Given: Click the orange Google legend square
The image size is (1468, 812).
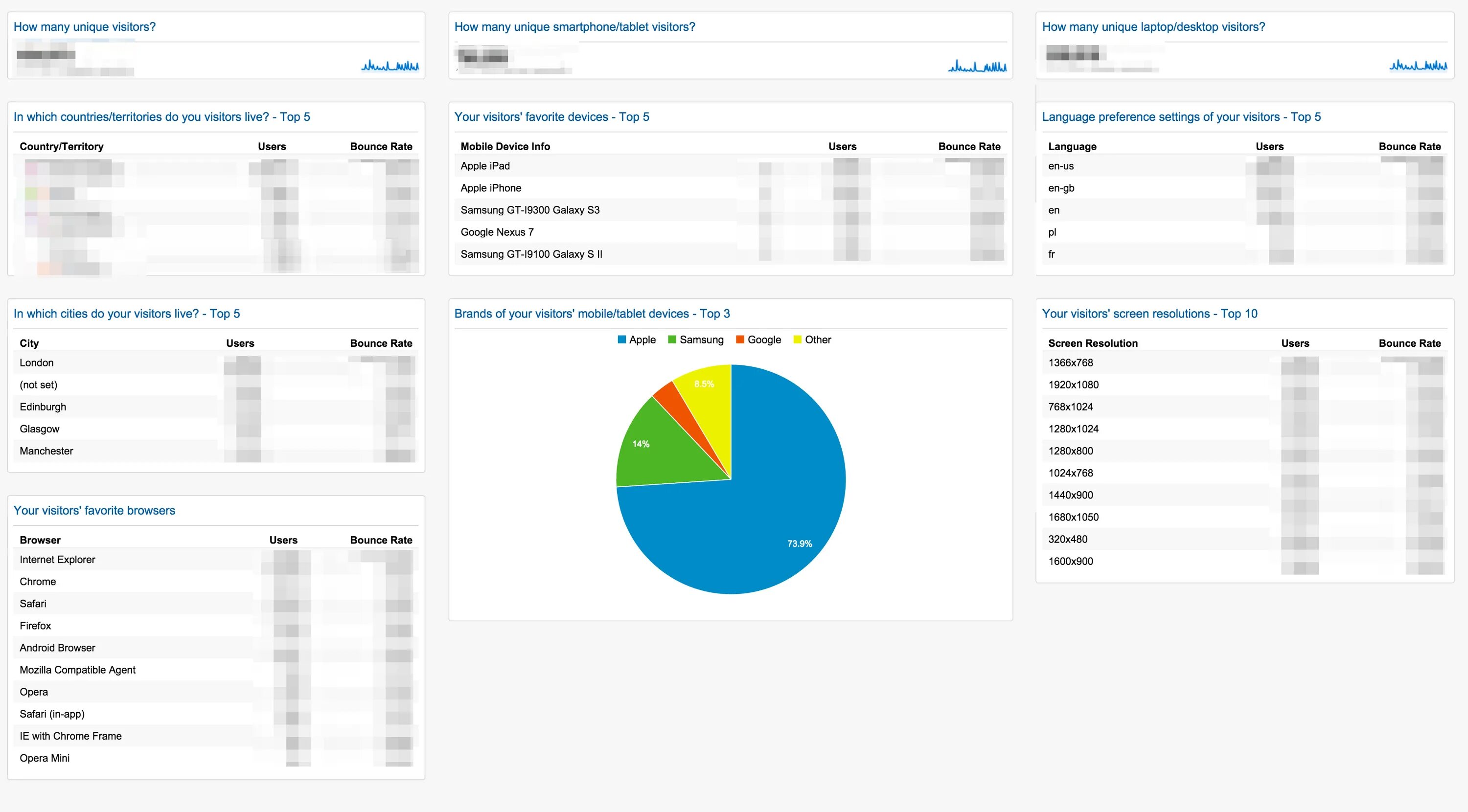Looking at the screenshot, I should [740, 339].
